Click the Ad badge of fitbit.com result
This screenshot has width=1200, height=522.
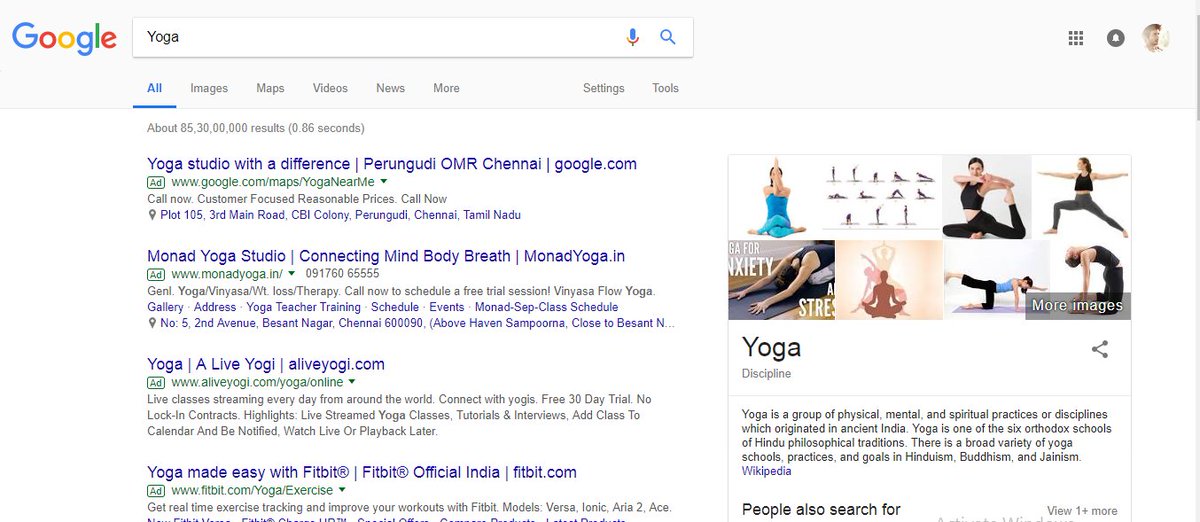pos(156,491)
